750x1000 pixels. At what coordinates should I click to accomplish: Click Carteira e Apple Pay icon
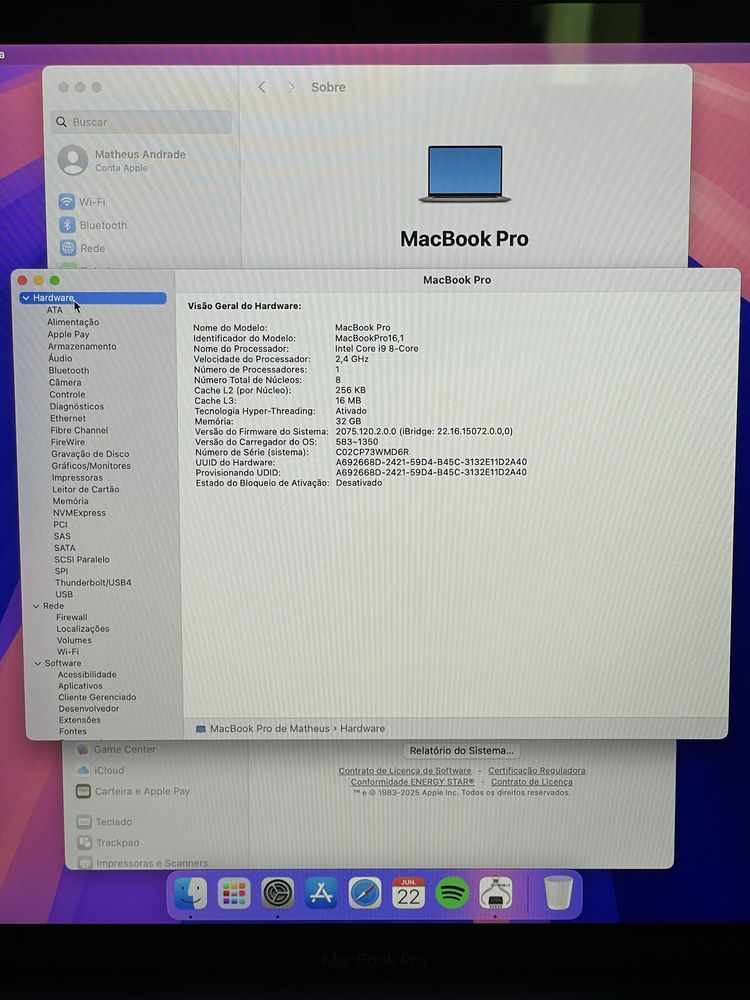point(83,791)
